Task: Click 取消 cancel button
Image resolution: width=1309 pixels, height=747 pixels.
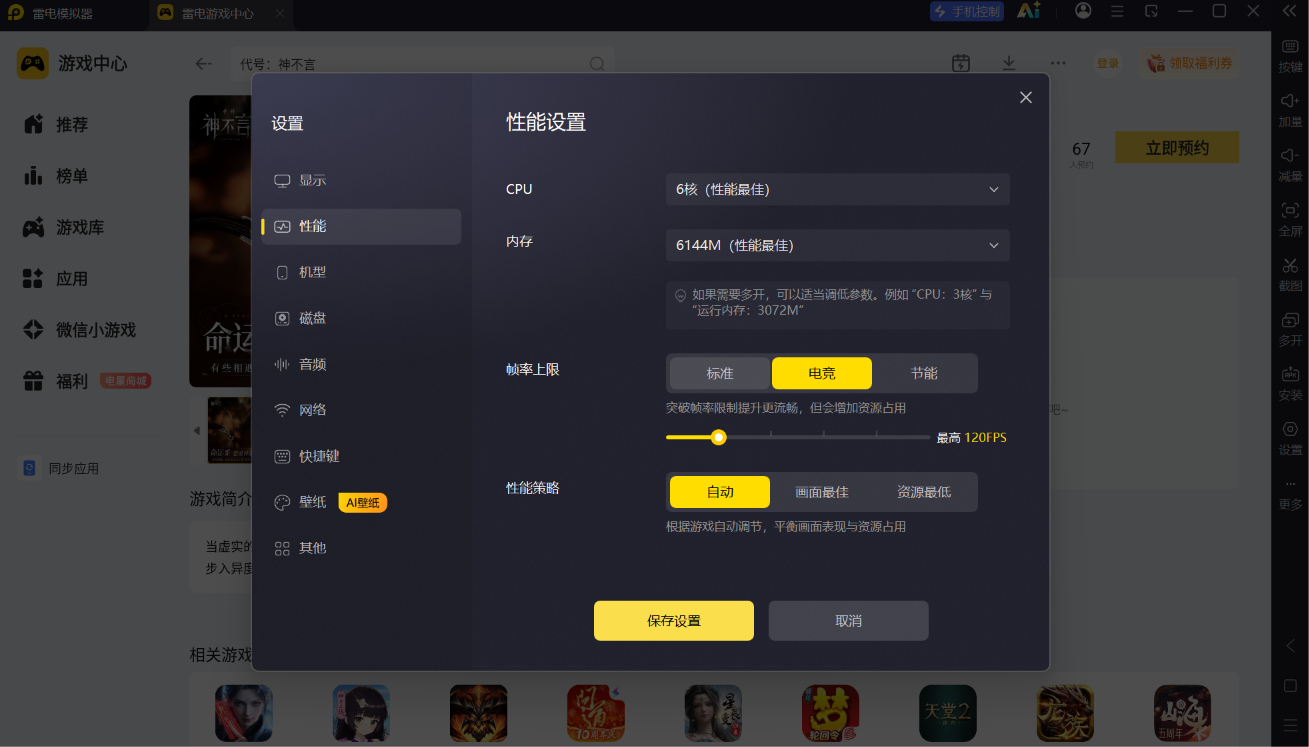Action: tap(848, 620)
